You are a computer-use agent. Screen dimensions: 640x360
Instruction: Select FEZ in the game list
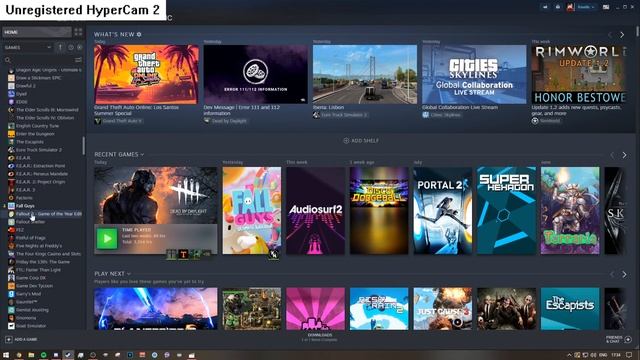[20, 230]
